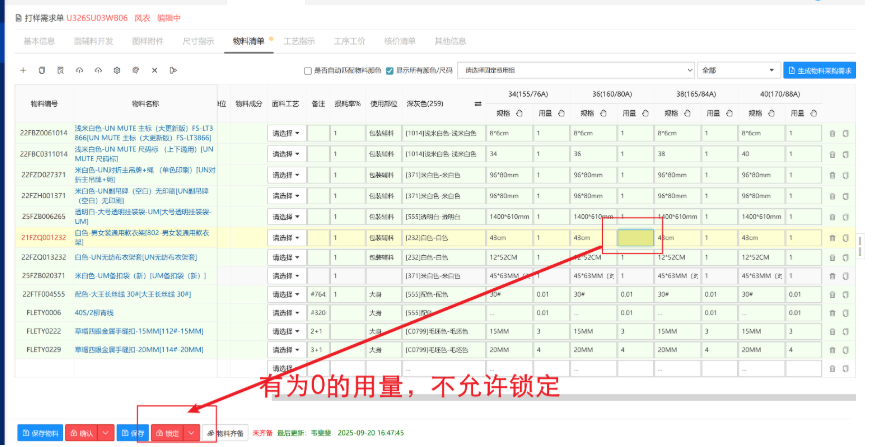Click trash icon in first material row
Screen dimensions: 893x447
pyautogui.click(x=832, y=133)
